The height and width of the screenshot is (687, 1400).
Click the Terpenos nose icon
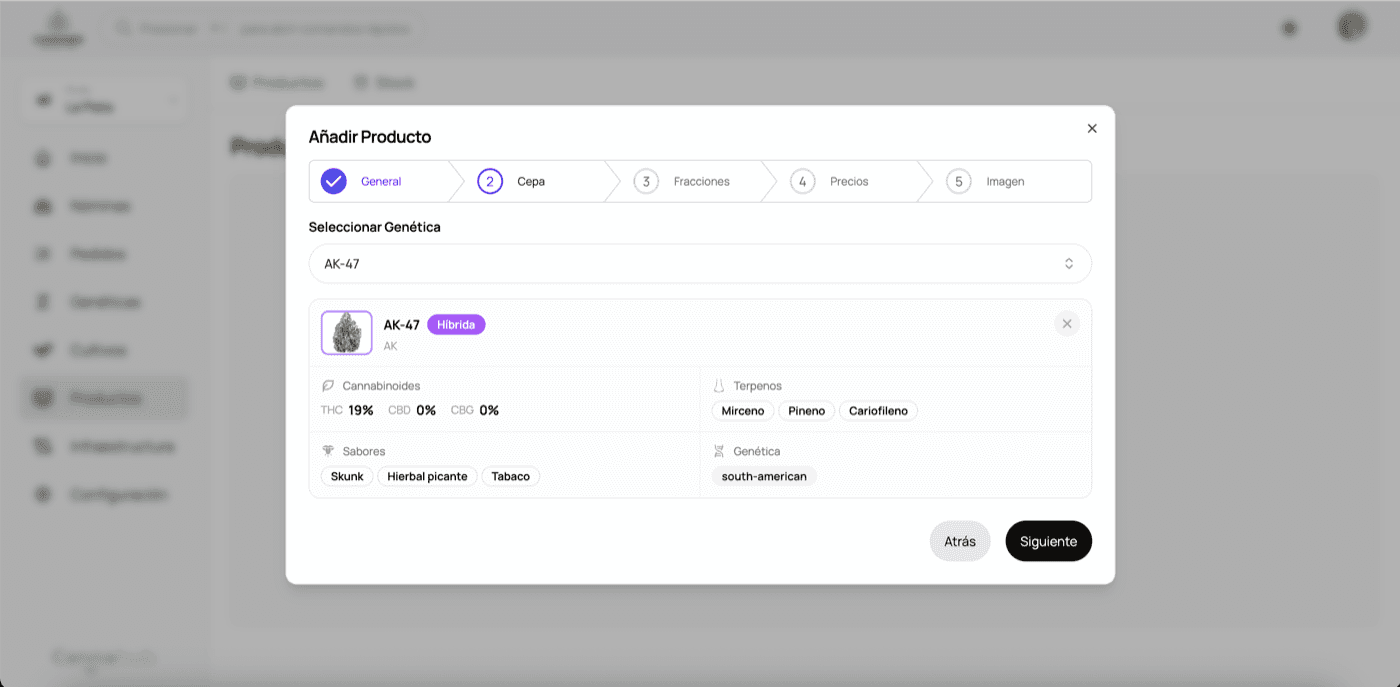[x=718, y=386]
